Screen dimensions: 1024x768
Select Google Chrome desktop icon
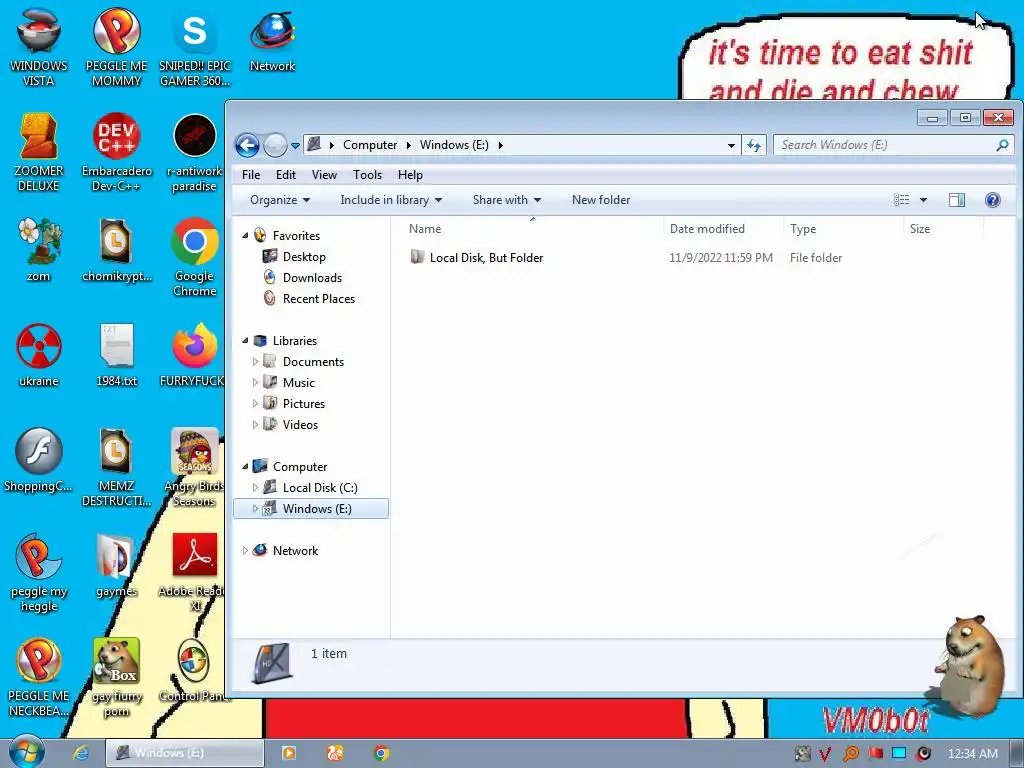tap(195, 257)
